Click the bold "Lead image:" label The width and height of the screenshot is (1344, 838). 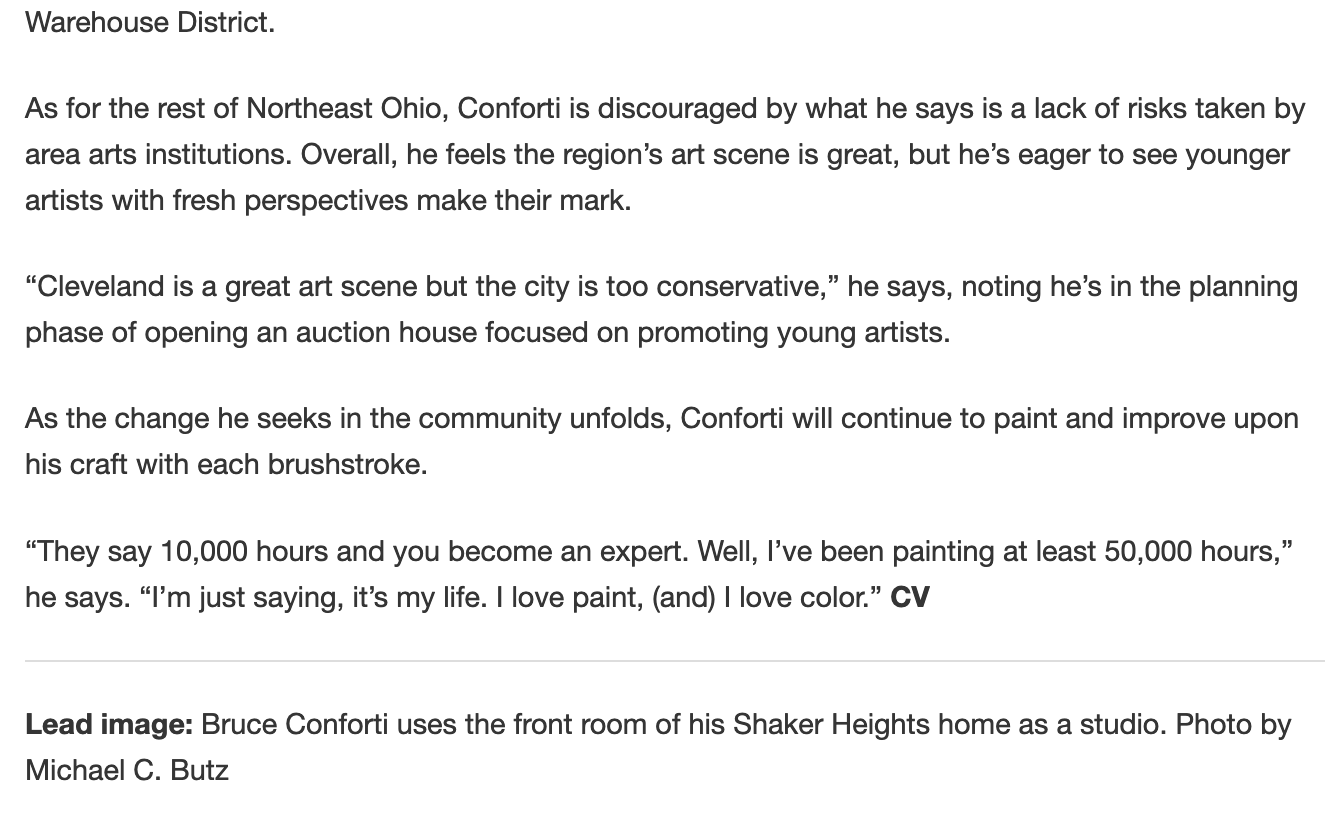[109, 724]
